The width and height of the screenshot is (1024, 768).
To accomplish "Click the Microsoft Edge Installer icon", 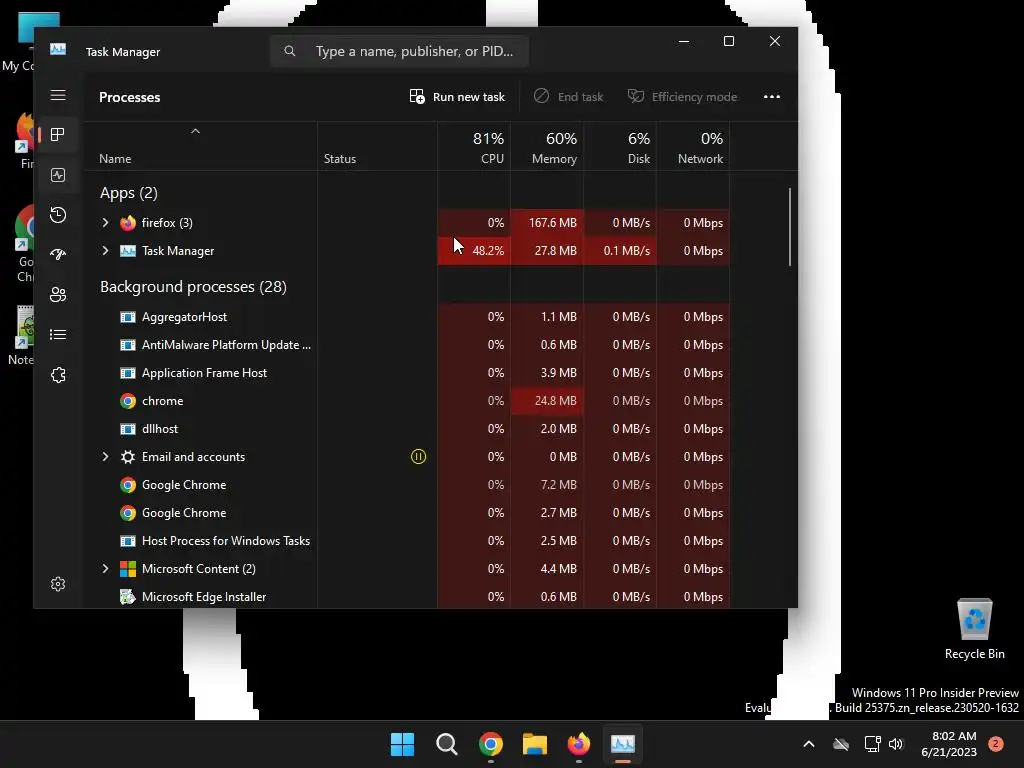I will click(128, 597).
